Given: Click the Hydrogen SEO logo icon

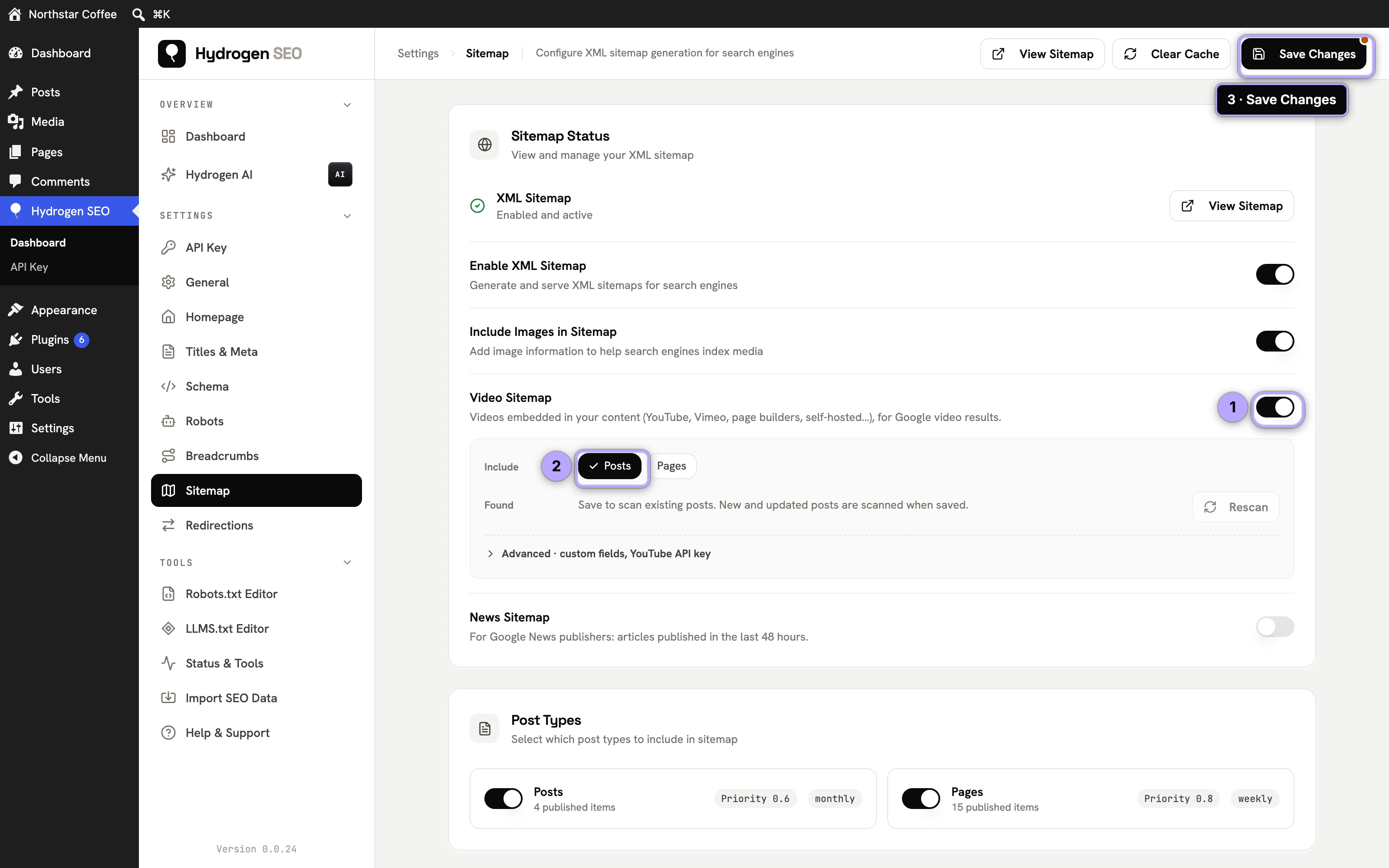Looking at the screenshot, I should 171,53.
